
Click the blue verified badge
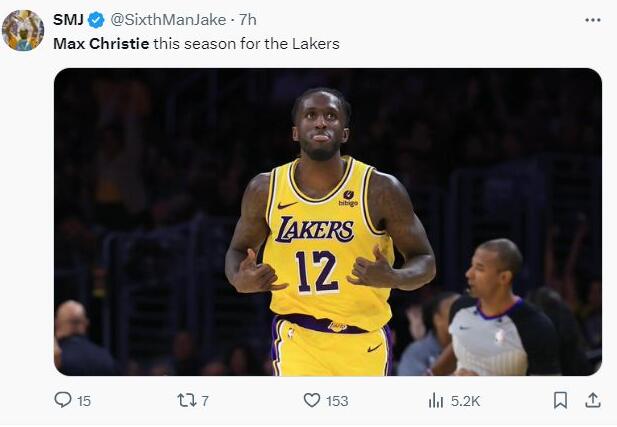pos(96,20)
